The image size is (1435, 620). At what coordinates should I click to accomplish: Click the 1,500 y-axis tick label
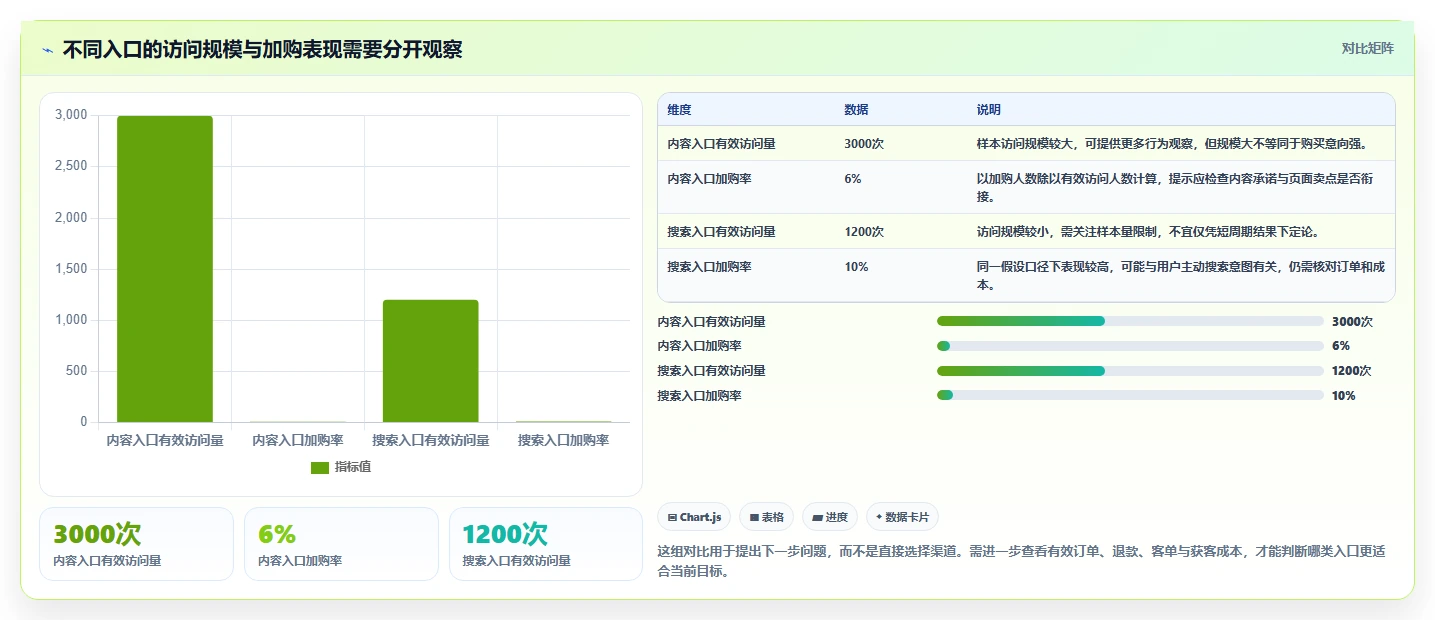click(x=71, y=269)
